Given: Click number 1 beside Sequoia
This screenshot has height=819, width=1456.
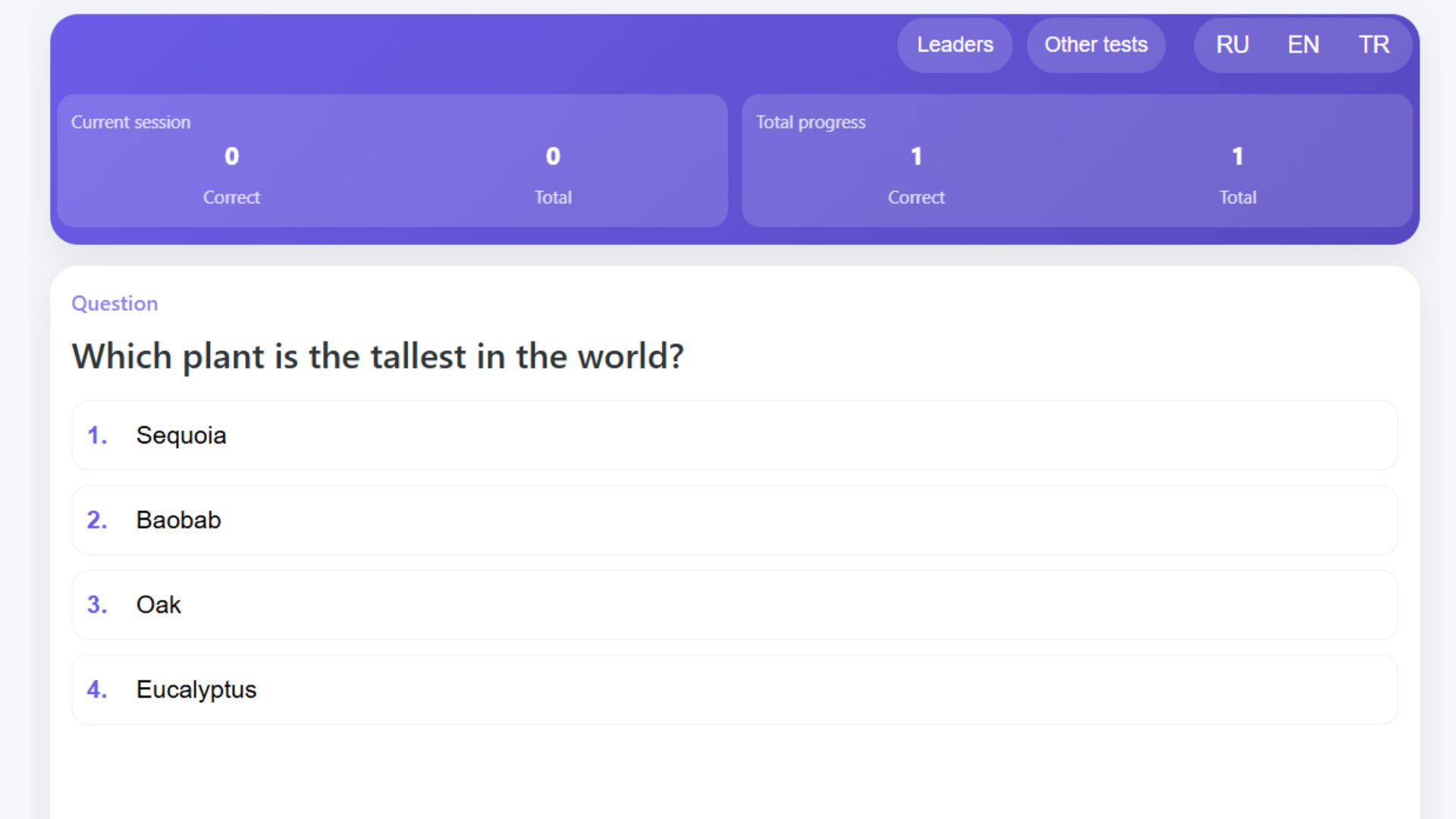Looking at the screenshot, I should click(x=96, y=435).
